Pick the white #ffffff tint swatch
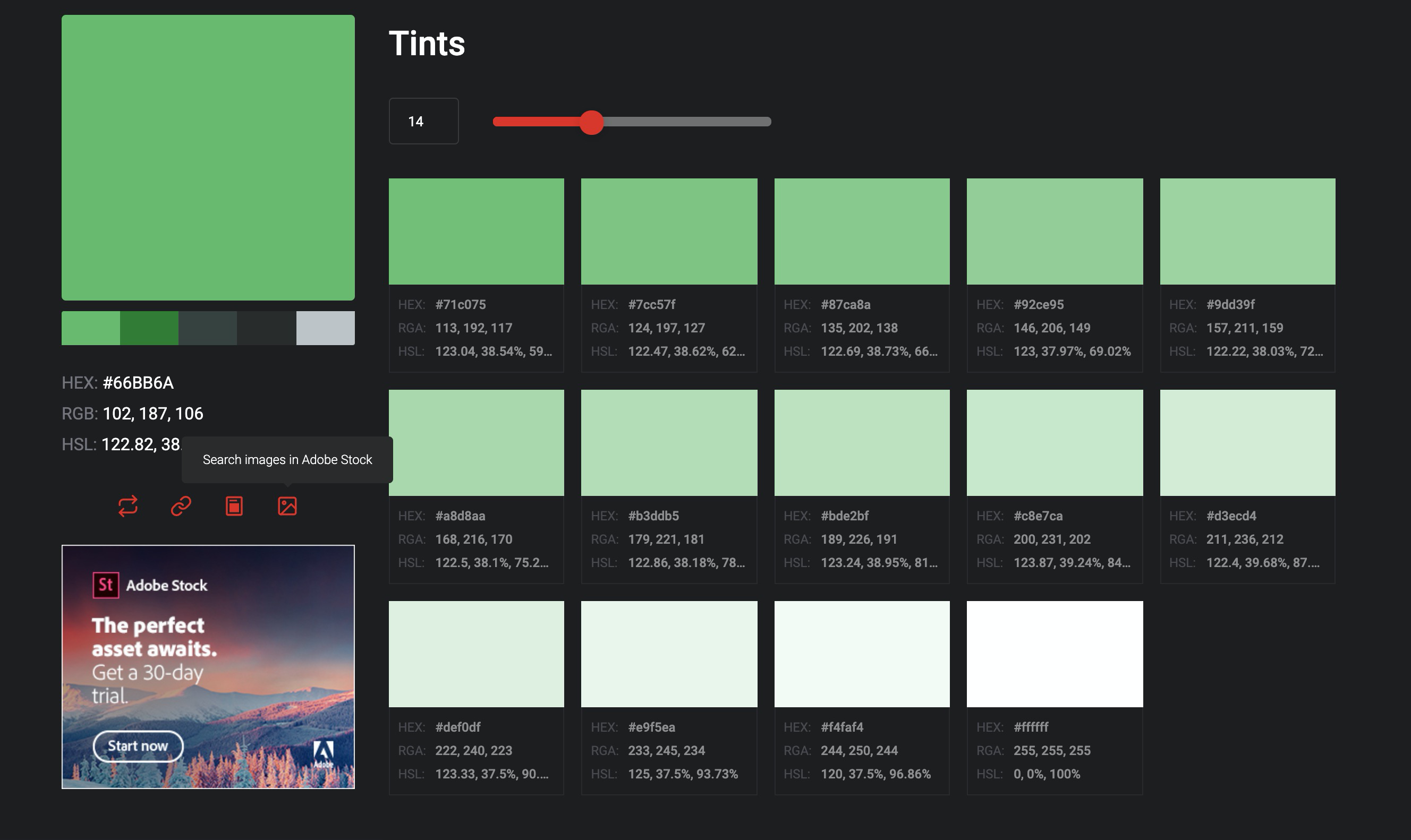1411x840 pixels. coord(1055,654)
